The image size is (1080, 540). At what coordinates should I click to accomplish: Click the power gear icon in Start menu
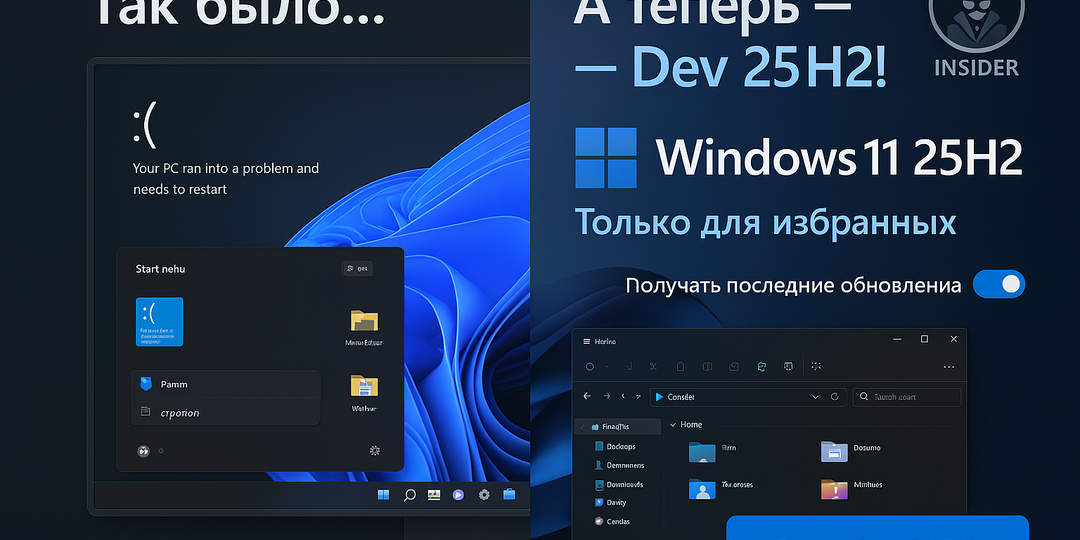pos(375,450)
